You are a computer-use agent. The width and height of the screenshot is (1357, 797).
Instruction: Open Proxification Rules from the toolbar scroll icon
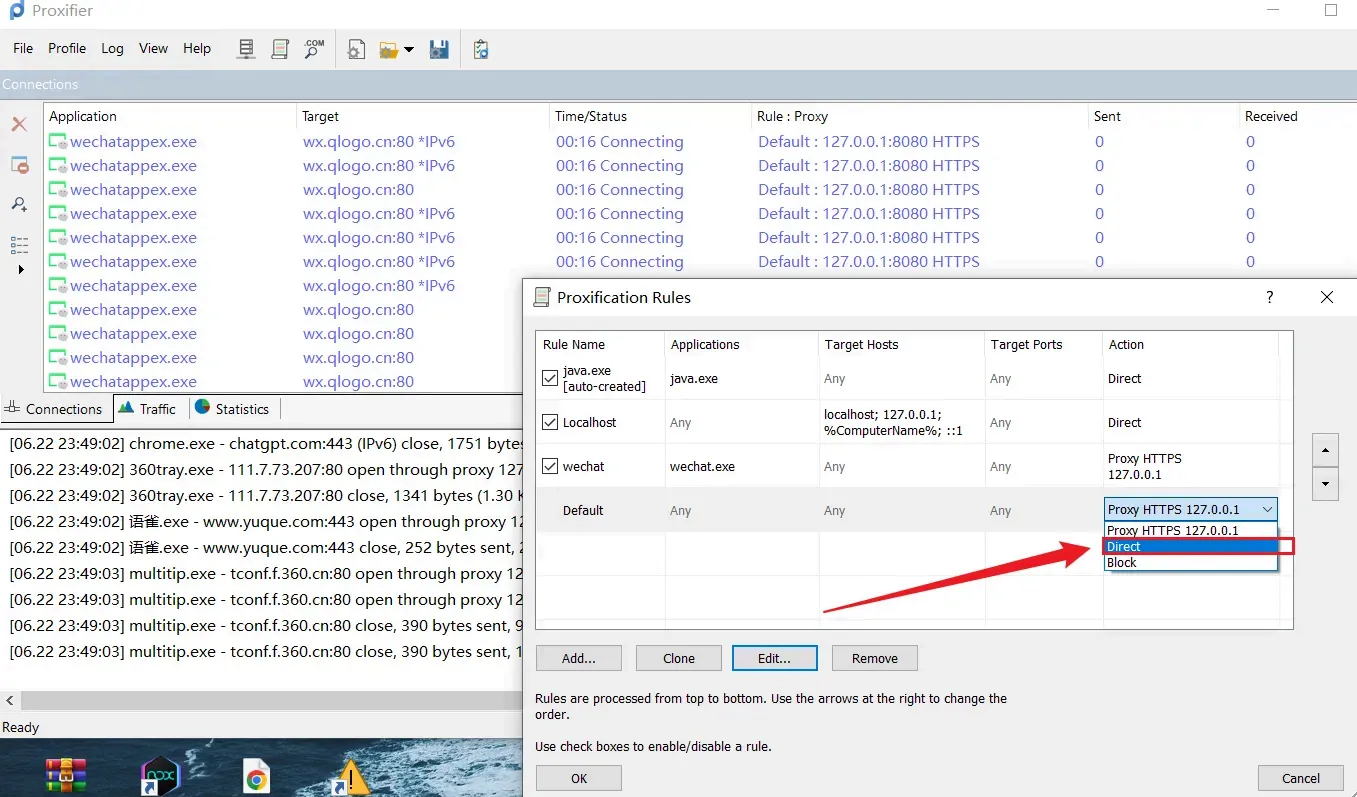[281, 49]
